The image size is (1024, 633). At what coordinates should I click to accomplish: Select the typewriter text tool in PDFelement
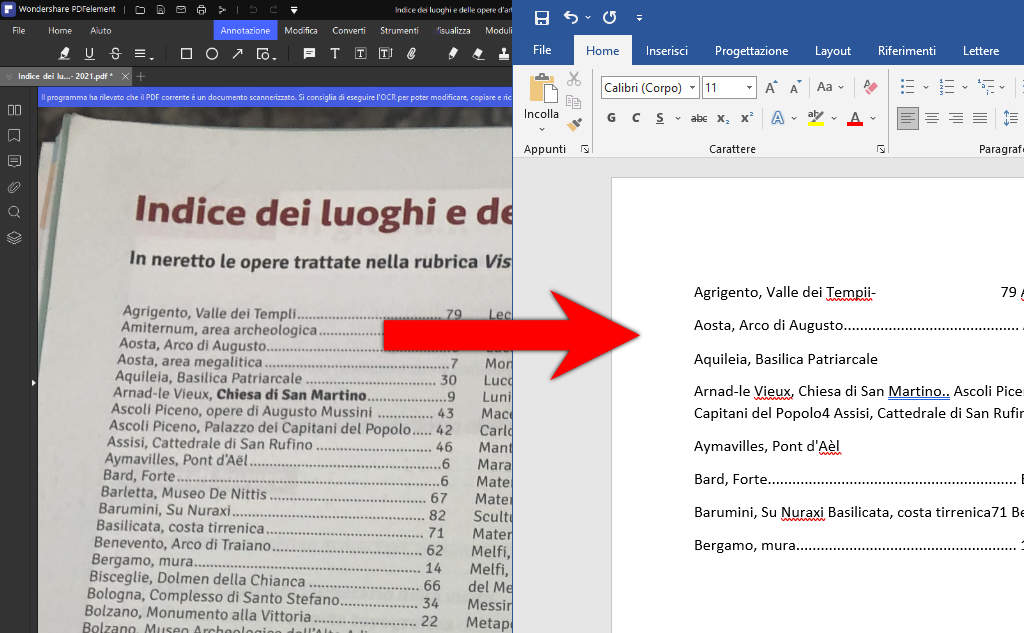point(334,54)
